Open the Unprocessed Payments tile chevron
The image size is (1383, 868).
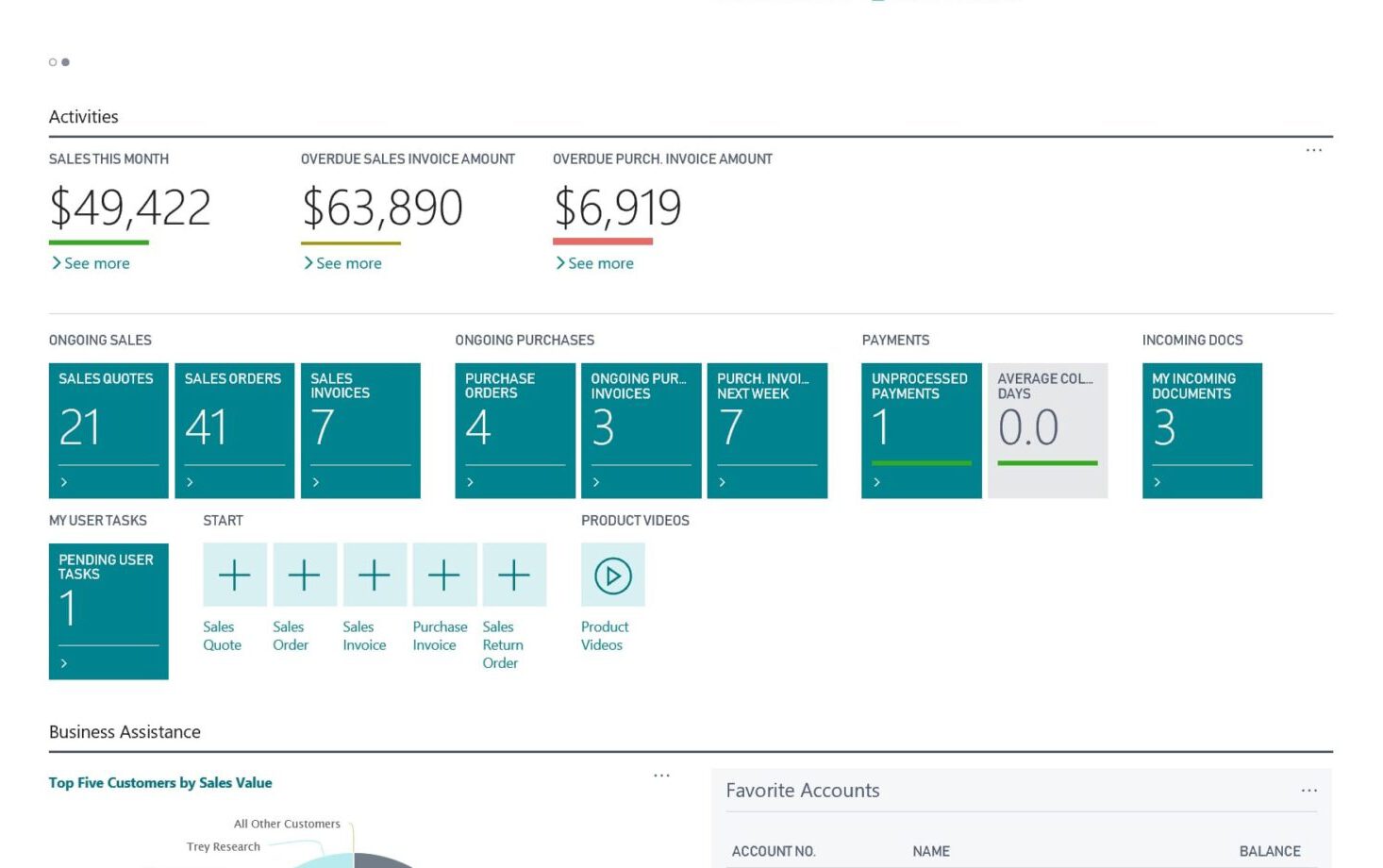click(x=876, y=482)
